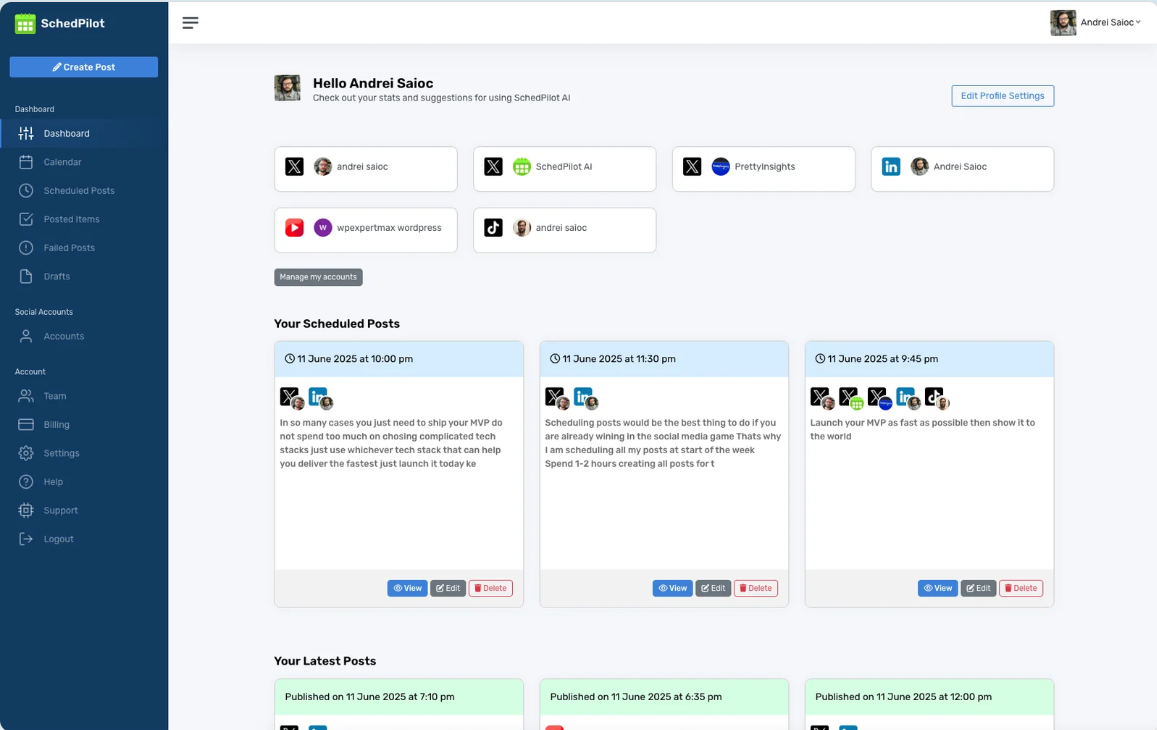
Task: Open Scheduled Posts in sidebar
Action: click(78, 191)
